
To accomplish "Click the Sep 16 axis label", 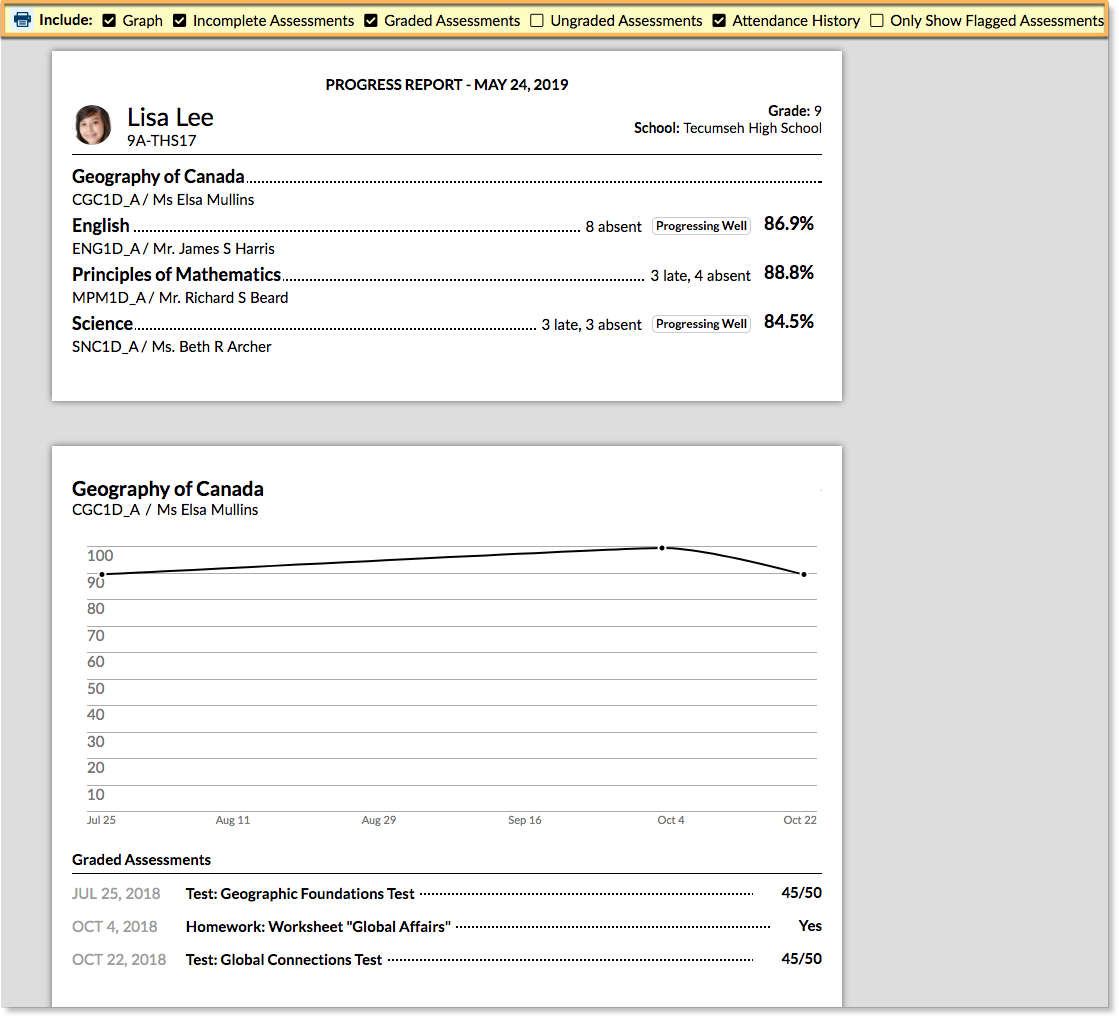I will click(x=525, y=820).
